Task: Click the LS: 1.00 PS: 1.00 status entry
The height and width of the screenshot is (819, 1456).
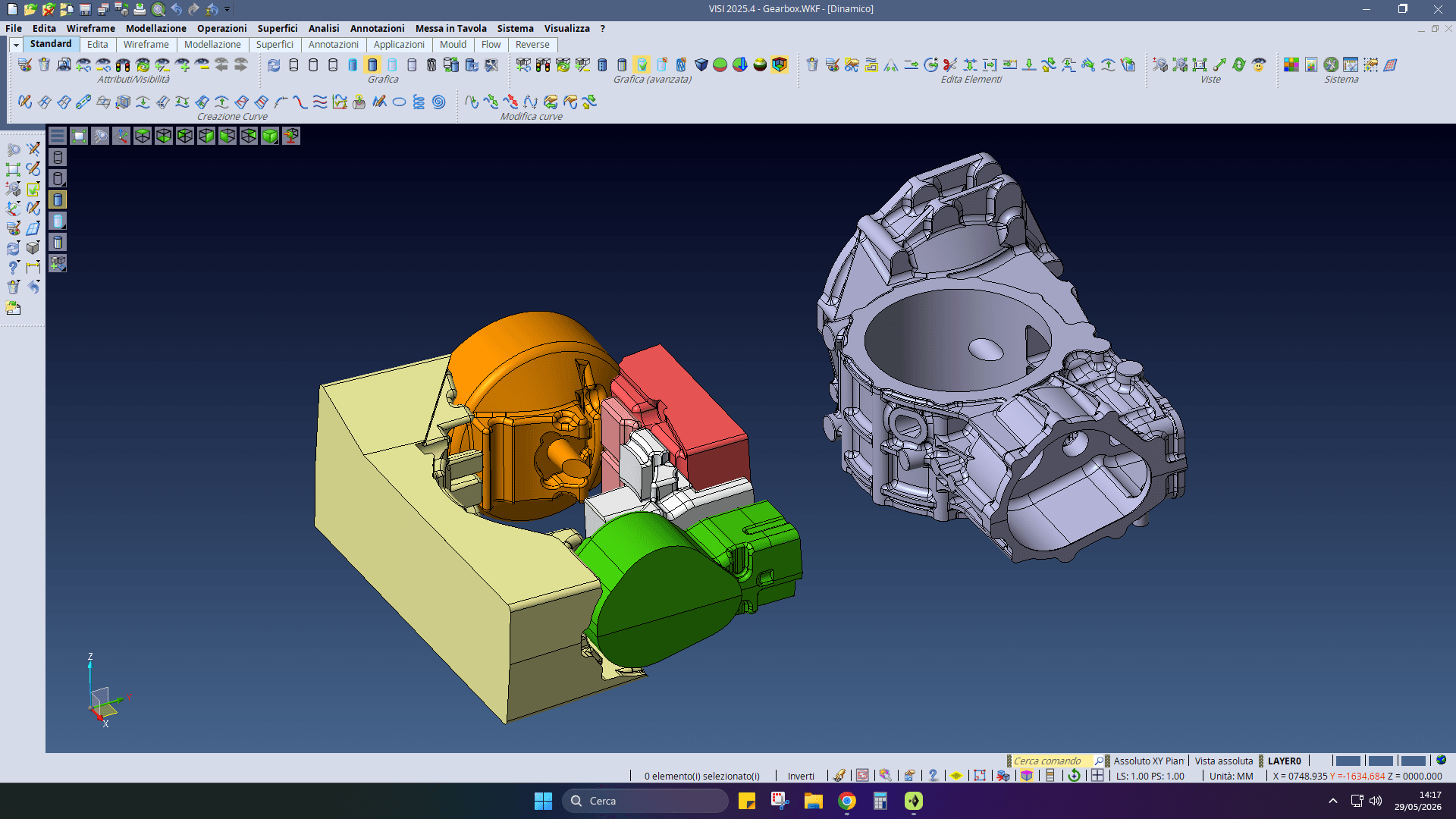Action: point(1150,776)
